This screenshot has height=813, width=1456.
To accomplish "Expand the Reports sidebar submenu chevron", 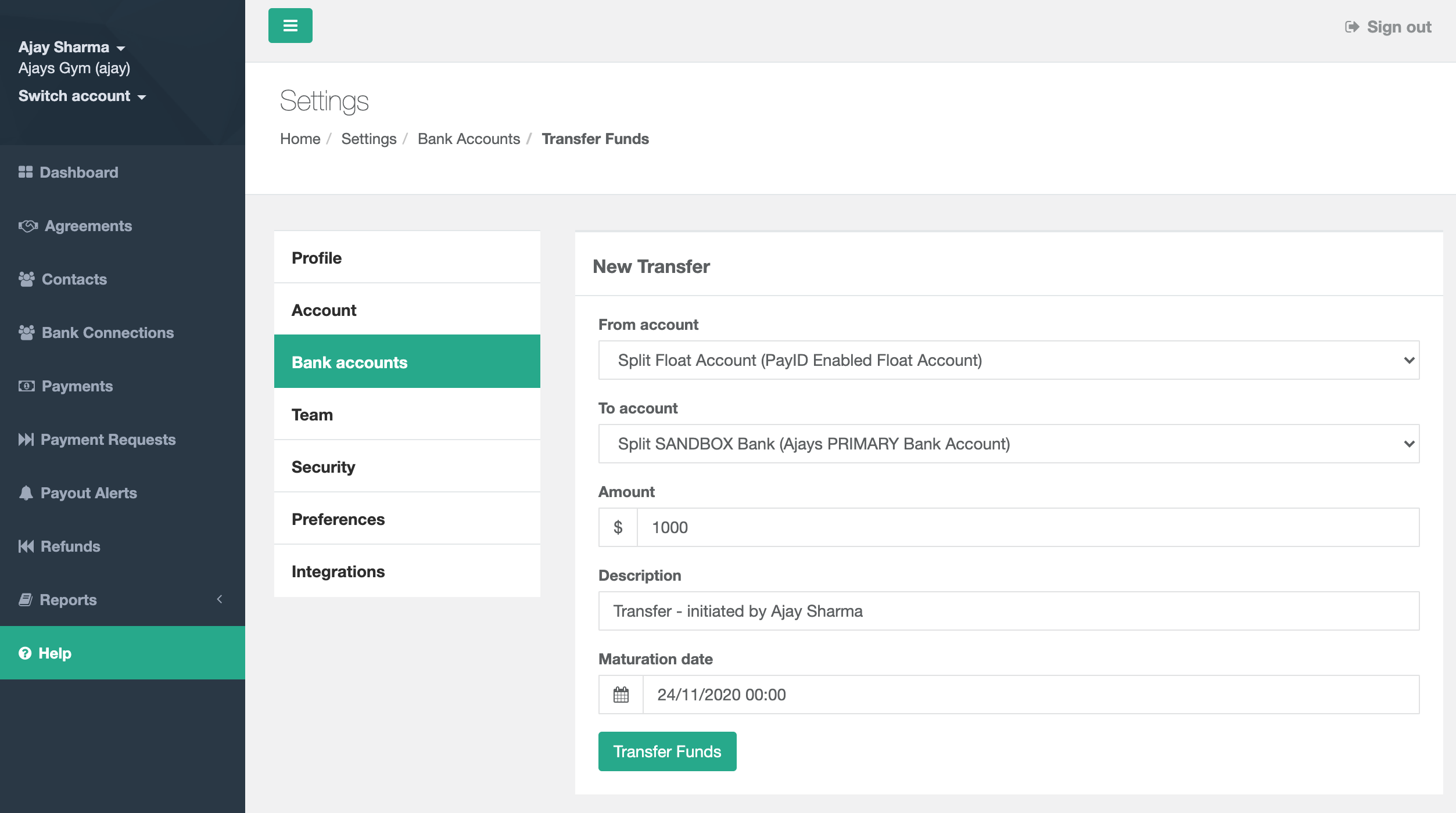I will [x=220, y=599].
